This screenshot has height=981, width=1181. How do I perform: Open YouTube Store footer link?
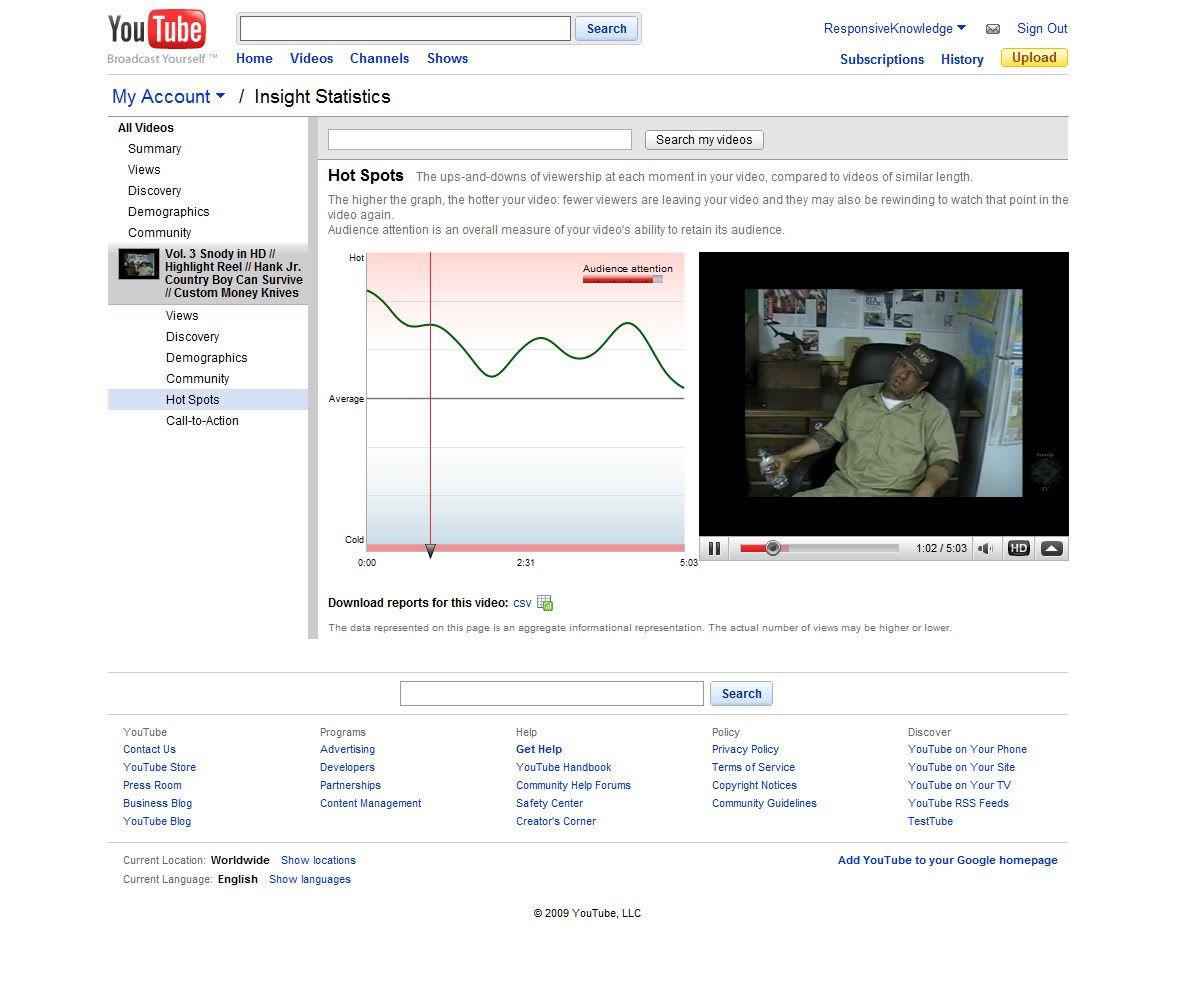click(160, 768)
